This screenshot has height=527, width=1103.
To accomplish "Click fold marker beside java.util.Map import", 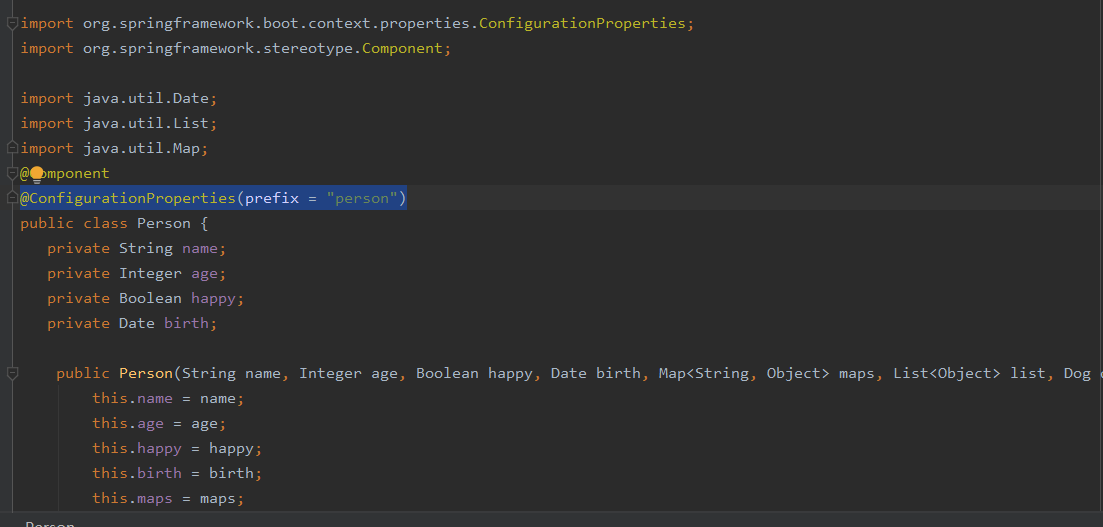I will tap(13, 148).
